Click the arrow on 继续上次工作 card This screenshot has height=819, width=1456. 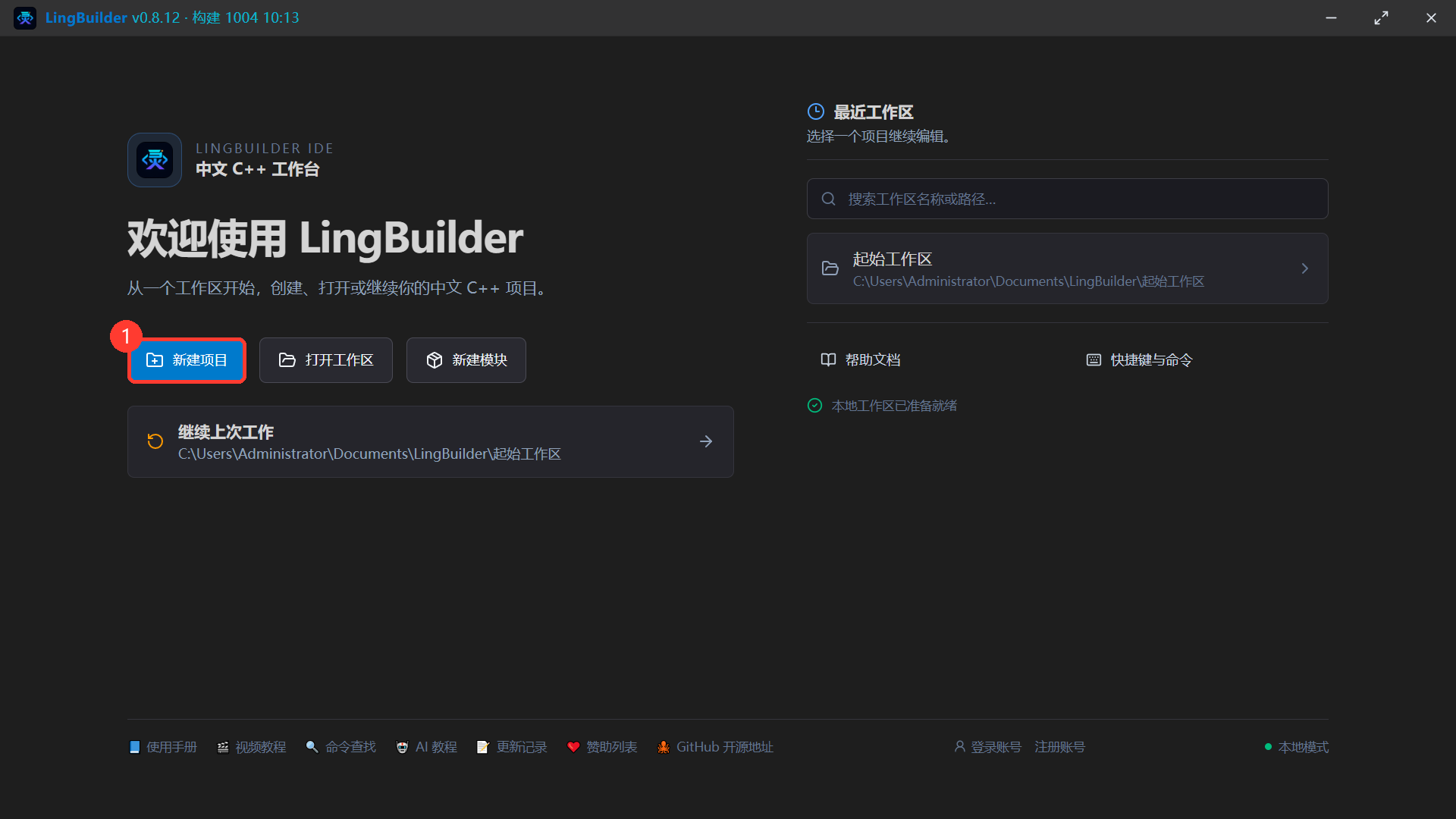pyautogui.click(x=706, y=441)
